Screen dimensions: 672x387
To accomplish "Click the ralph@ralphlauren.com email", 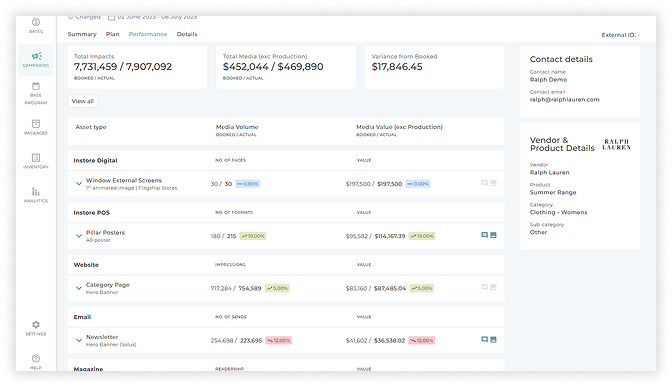I will point(564,99).
